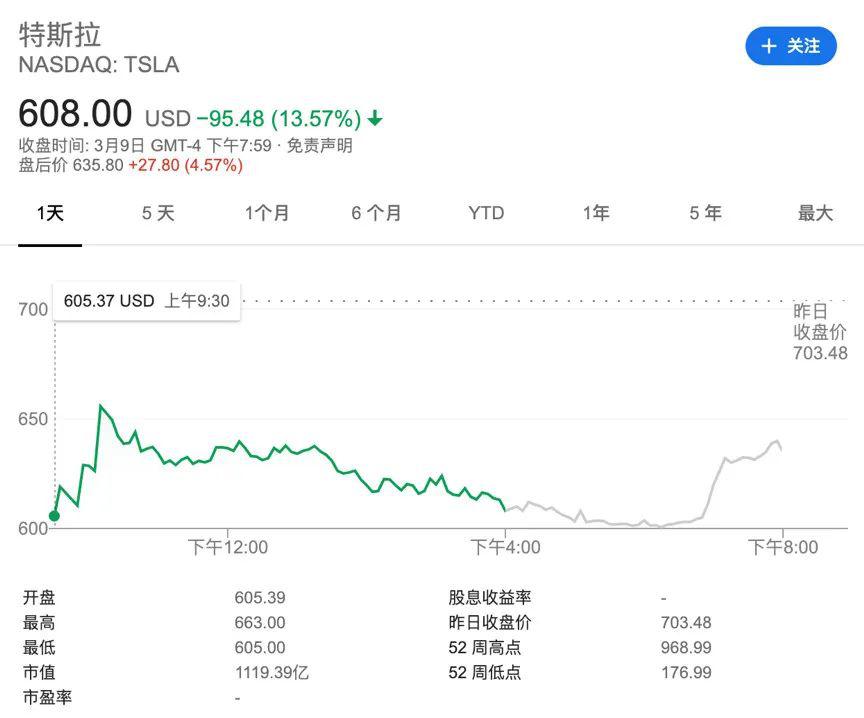The width and height of the screenshot is (864, 718).
Task: Click the 市盈率 row label
Action: 47,698
